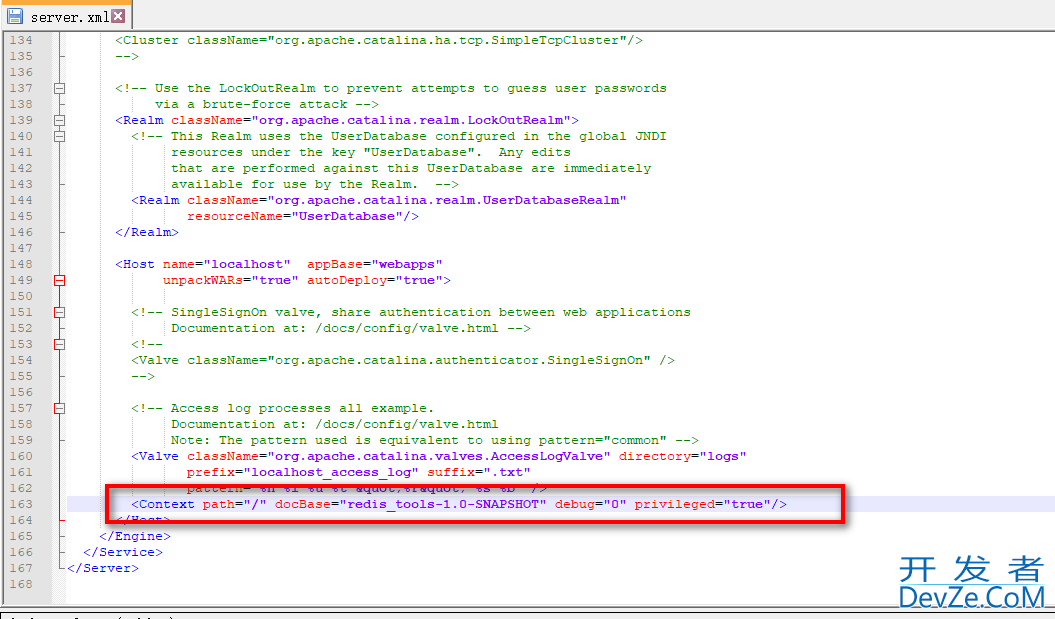Click the privileged="true" attribute
The width and height of the screenshot is (1055, 619).
tap(702, 505)
